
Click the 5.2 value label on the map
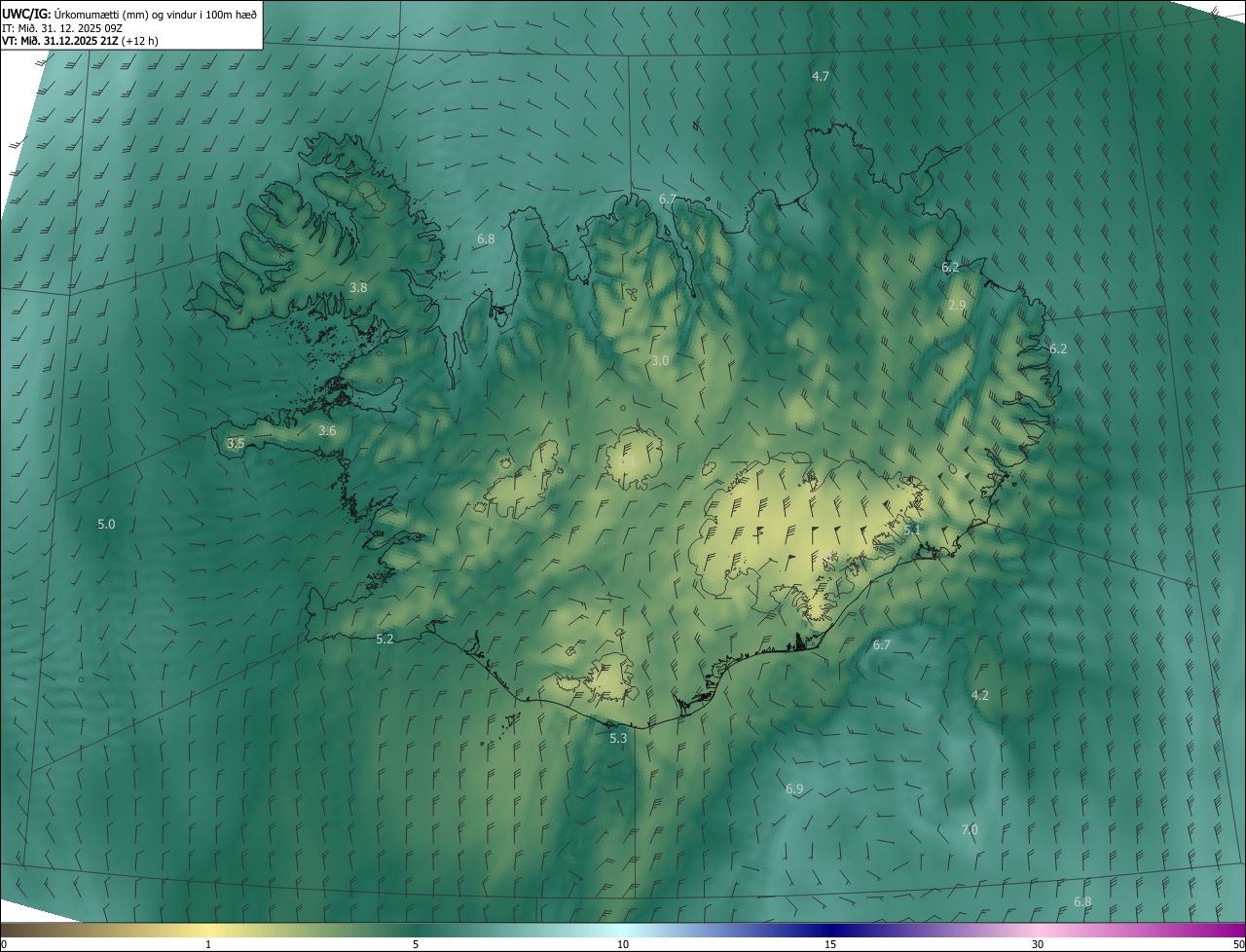385,639
